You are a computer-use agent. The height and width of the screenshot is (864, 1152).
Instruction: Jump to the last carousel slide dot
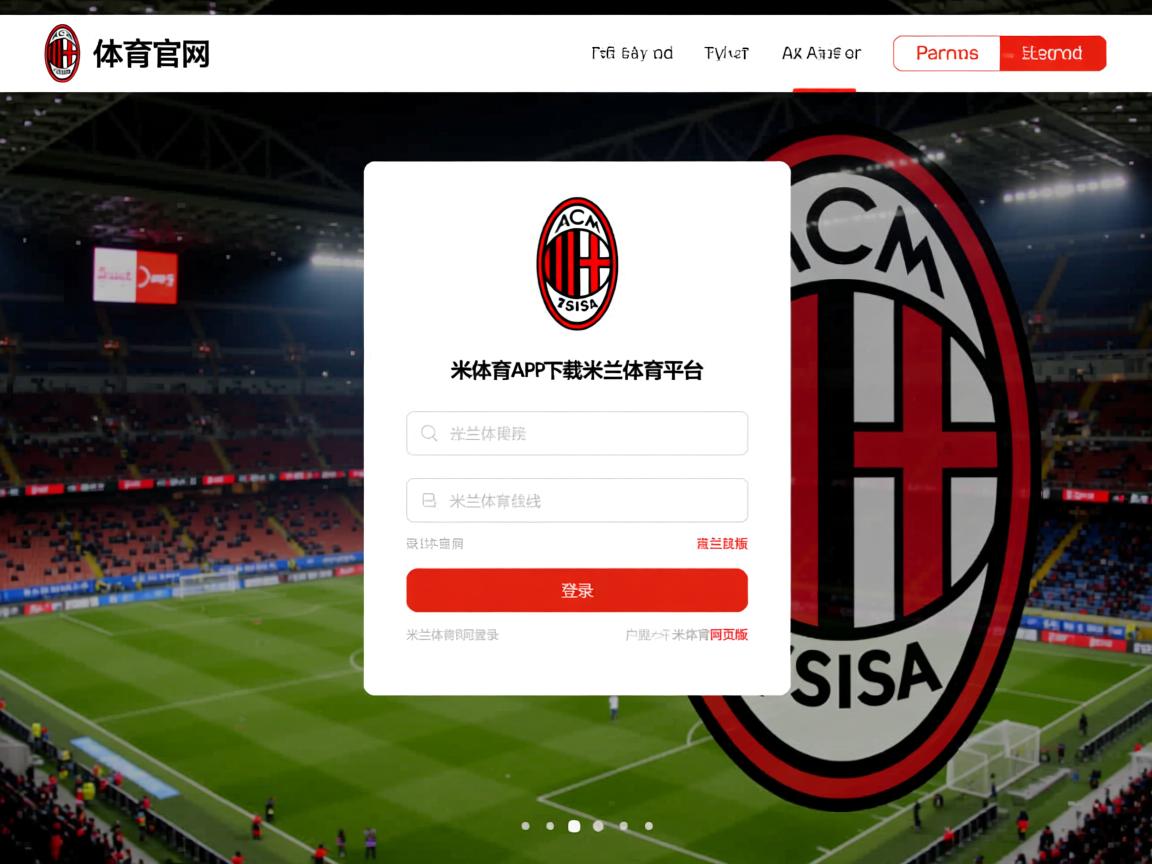pos(649,826)
